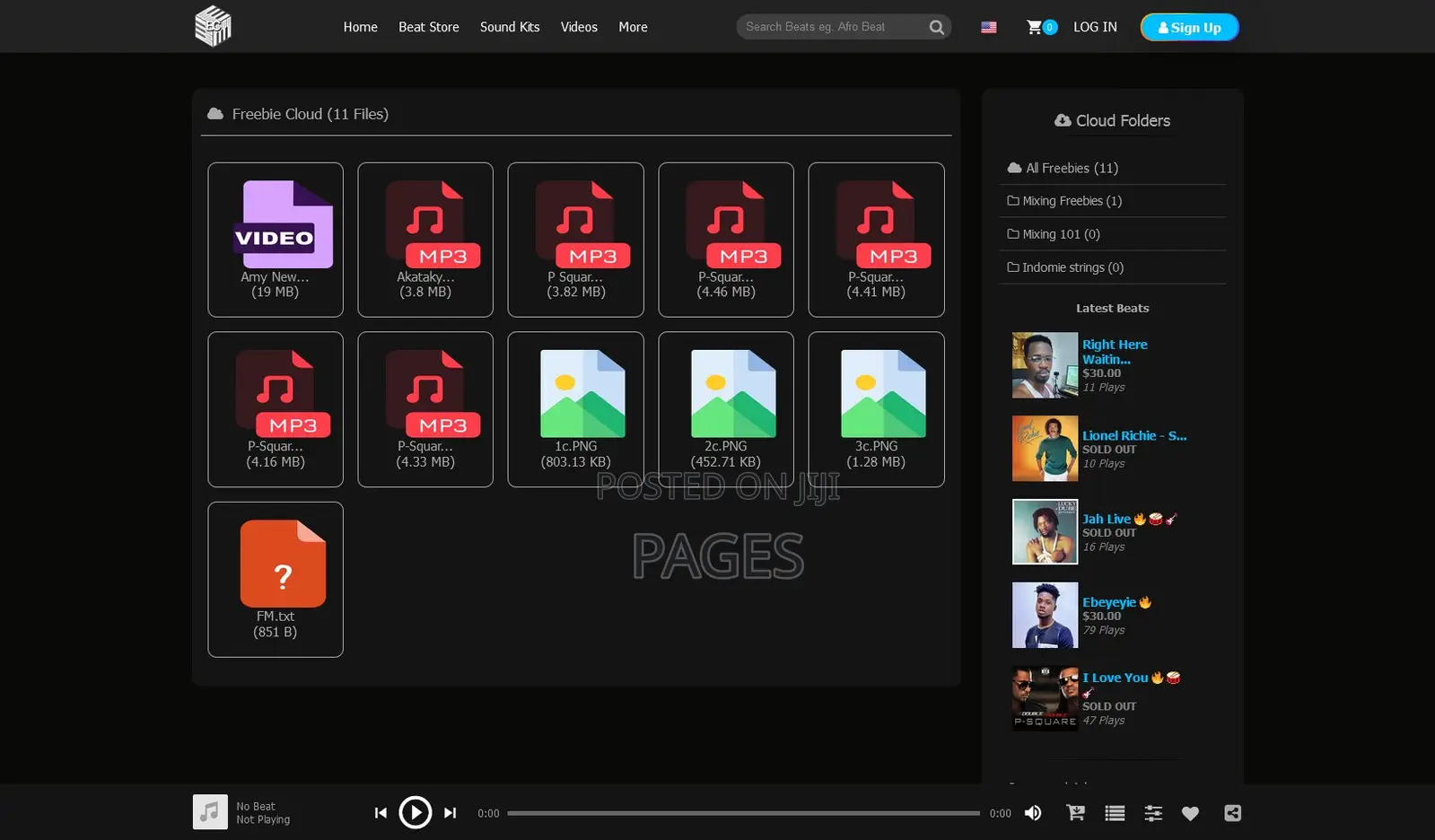Screen dimensions: 1435x840
Task: Open the Amy New video file
Action: 276,240
